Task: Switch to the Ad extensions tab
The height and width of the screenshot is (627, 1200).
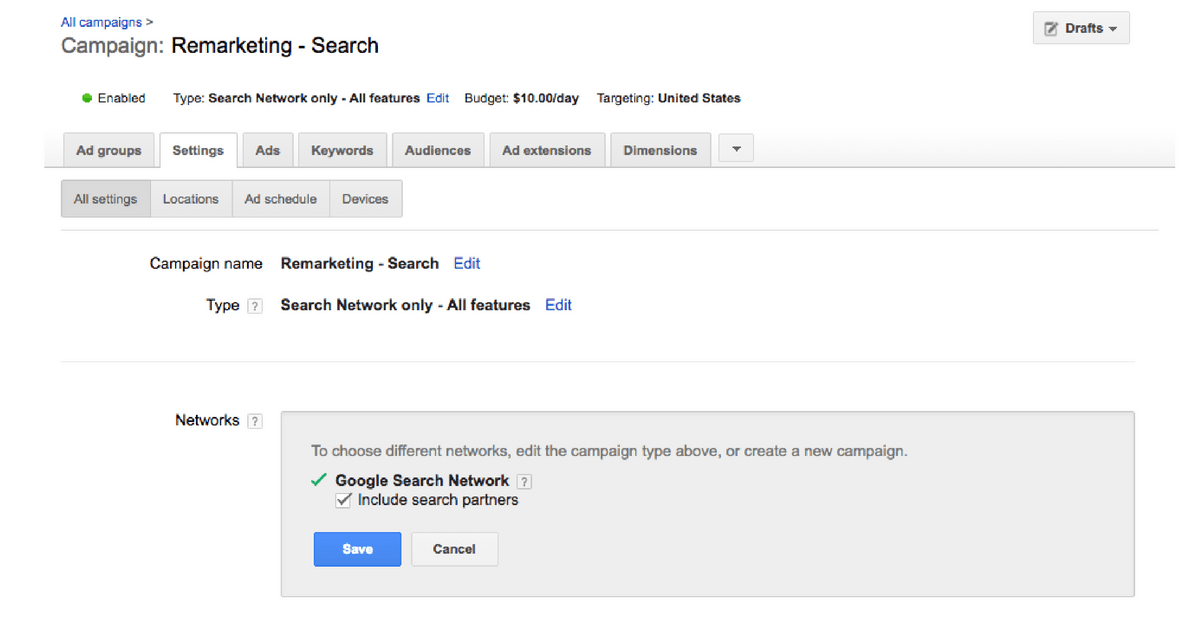Action: pos(547,149)
